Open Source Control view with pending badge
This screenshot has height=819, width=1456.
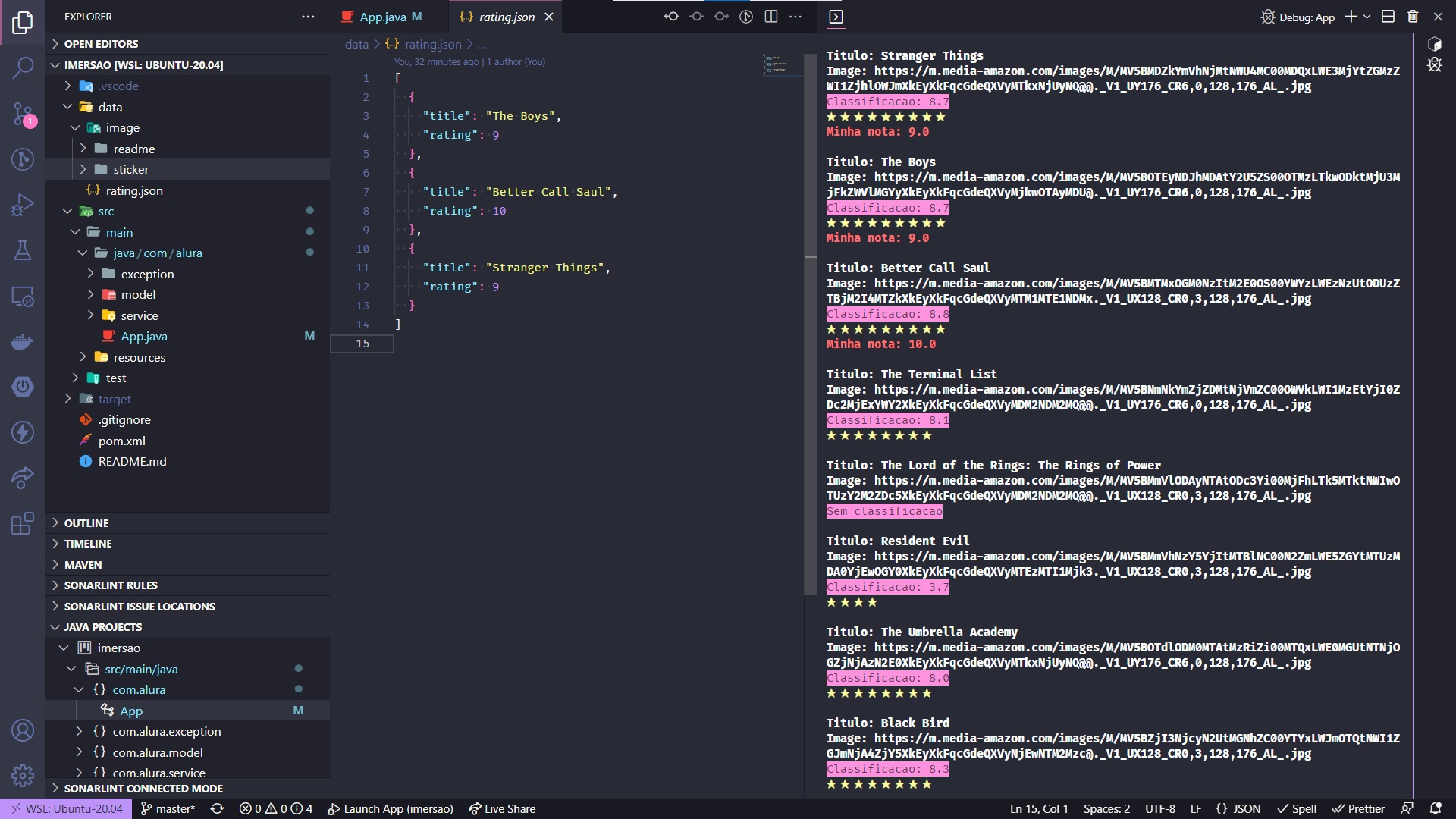pos(23,115)
